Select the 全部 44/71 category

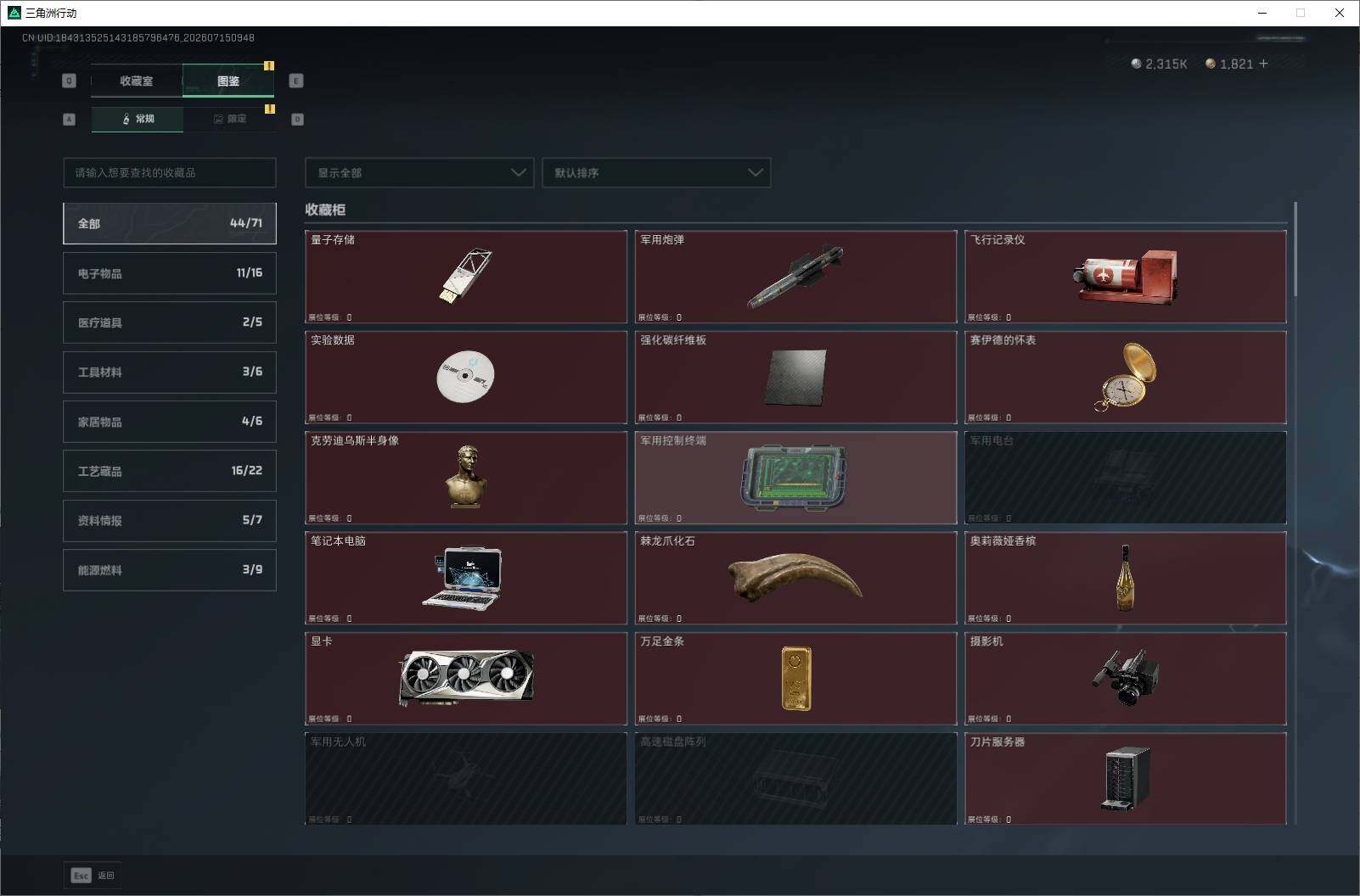(x=170, y=223)
